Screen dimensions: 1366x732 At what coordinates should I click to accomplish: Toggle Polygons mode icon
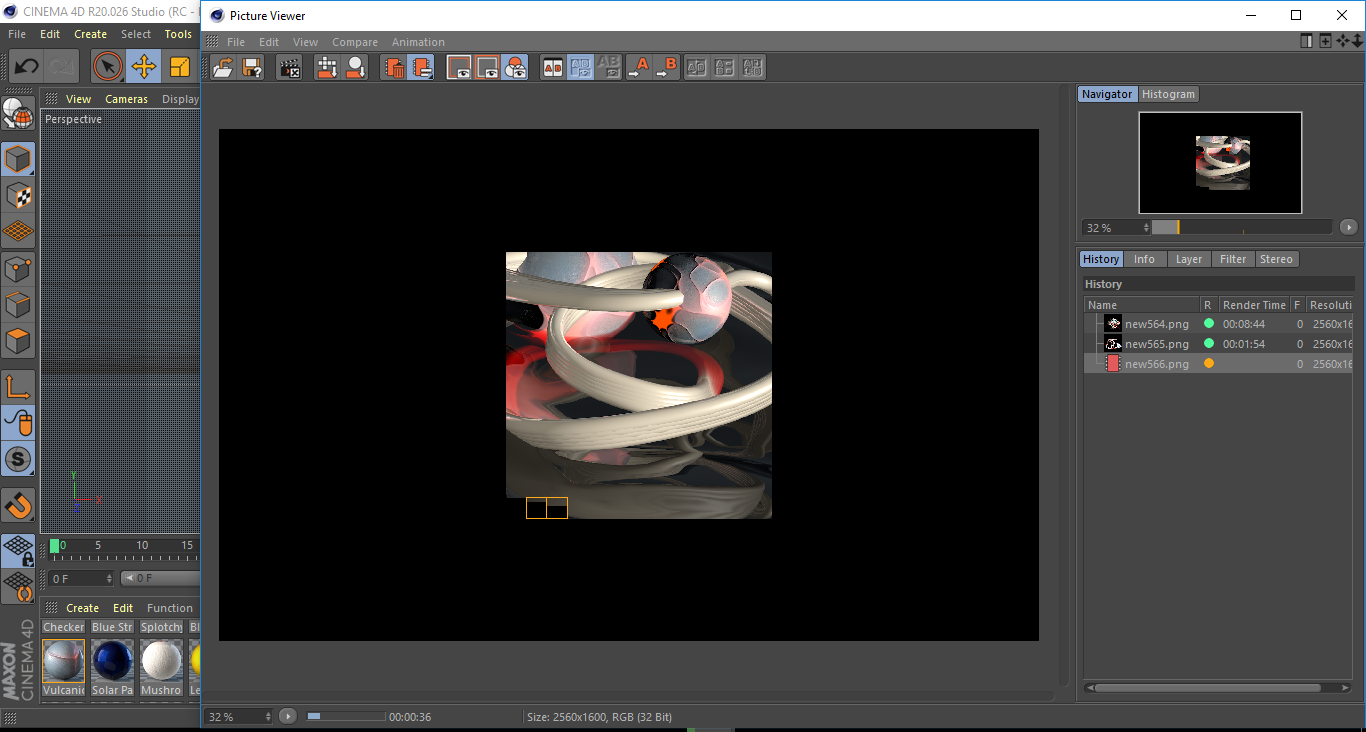pos(18,341)
